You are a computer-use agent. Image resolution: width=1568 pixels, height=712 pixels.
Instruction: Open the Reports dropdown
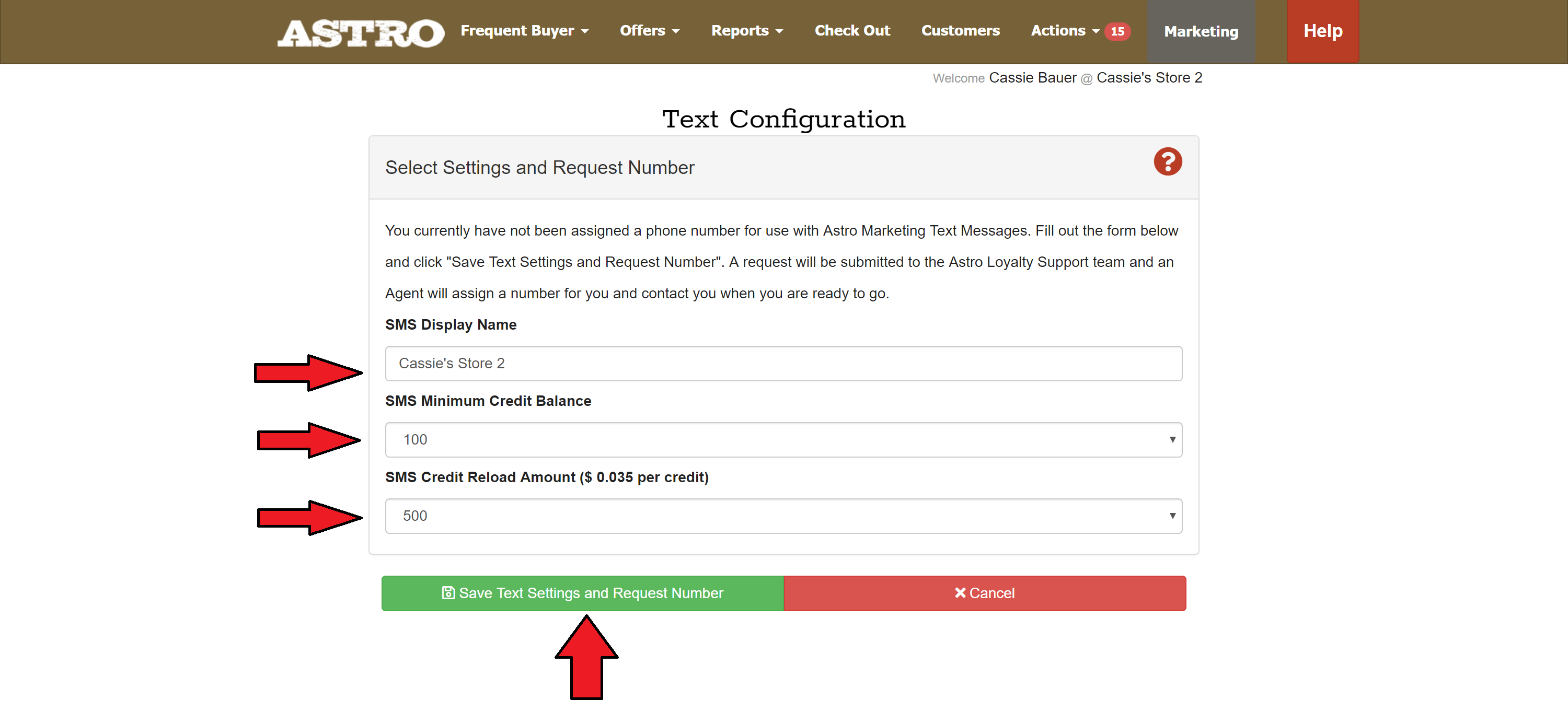pyautogui.click(x=746, y=31)
